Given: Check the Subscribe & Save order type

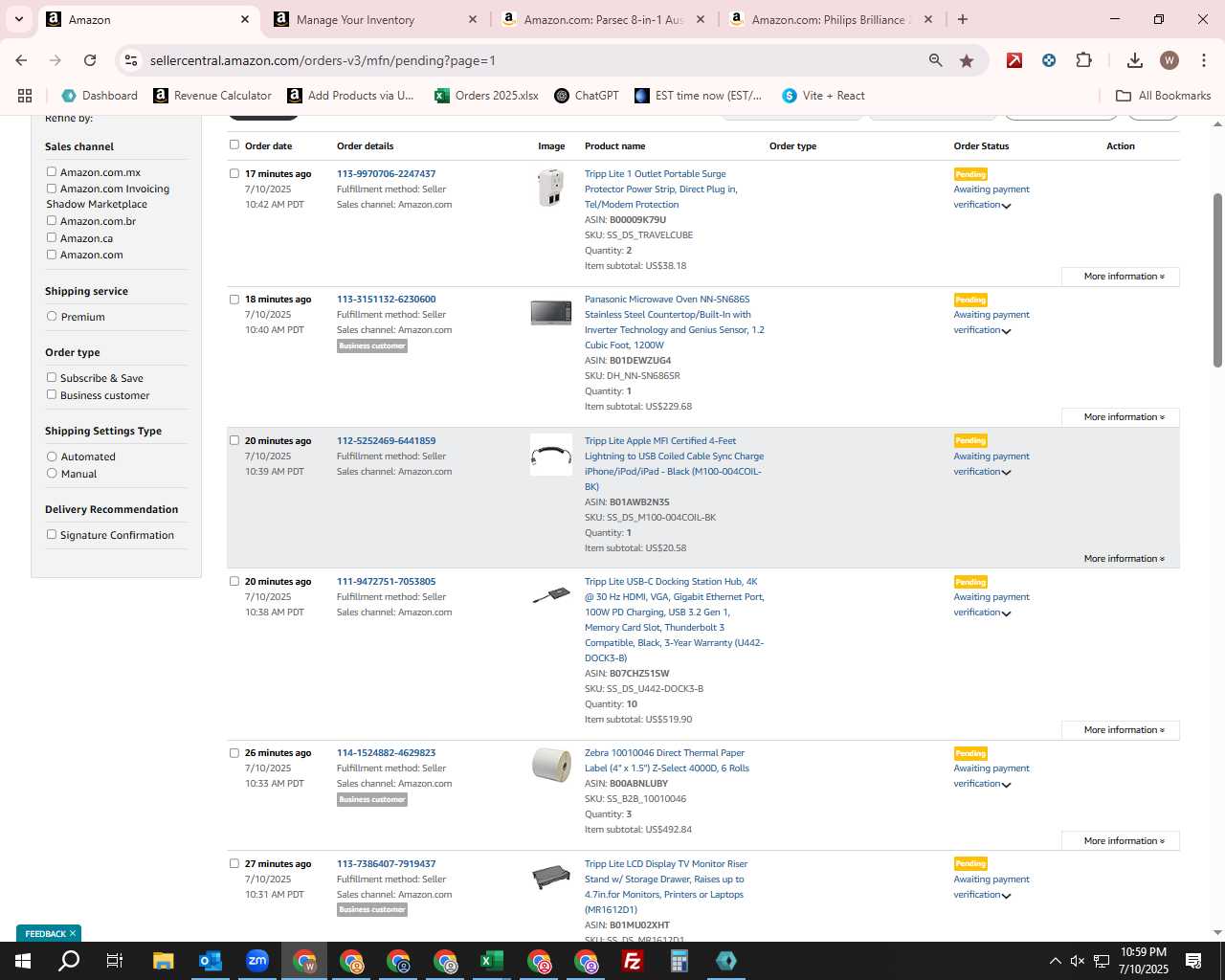Looking at the screenshot, I should pyautogui.click(x=52, y=377).
